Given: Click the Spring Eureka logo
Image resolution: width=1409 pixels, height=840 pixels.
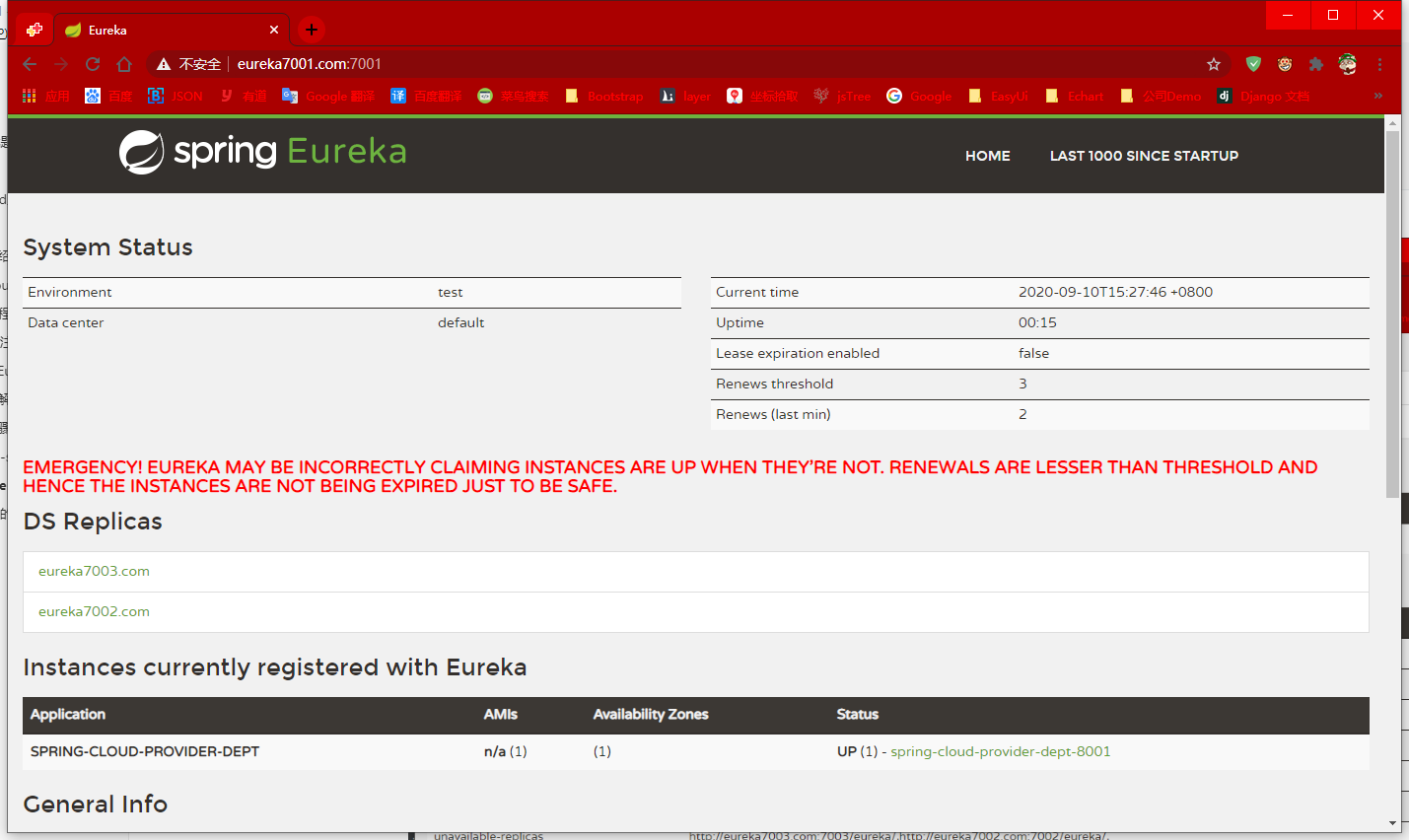Looking at the screenshot, I should (262, 152).
